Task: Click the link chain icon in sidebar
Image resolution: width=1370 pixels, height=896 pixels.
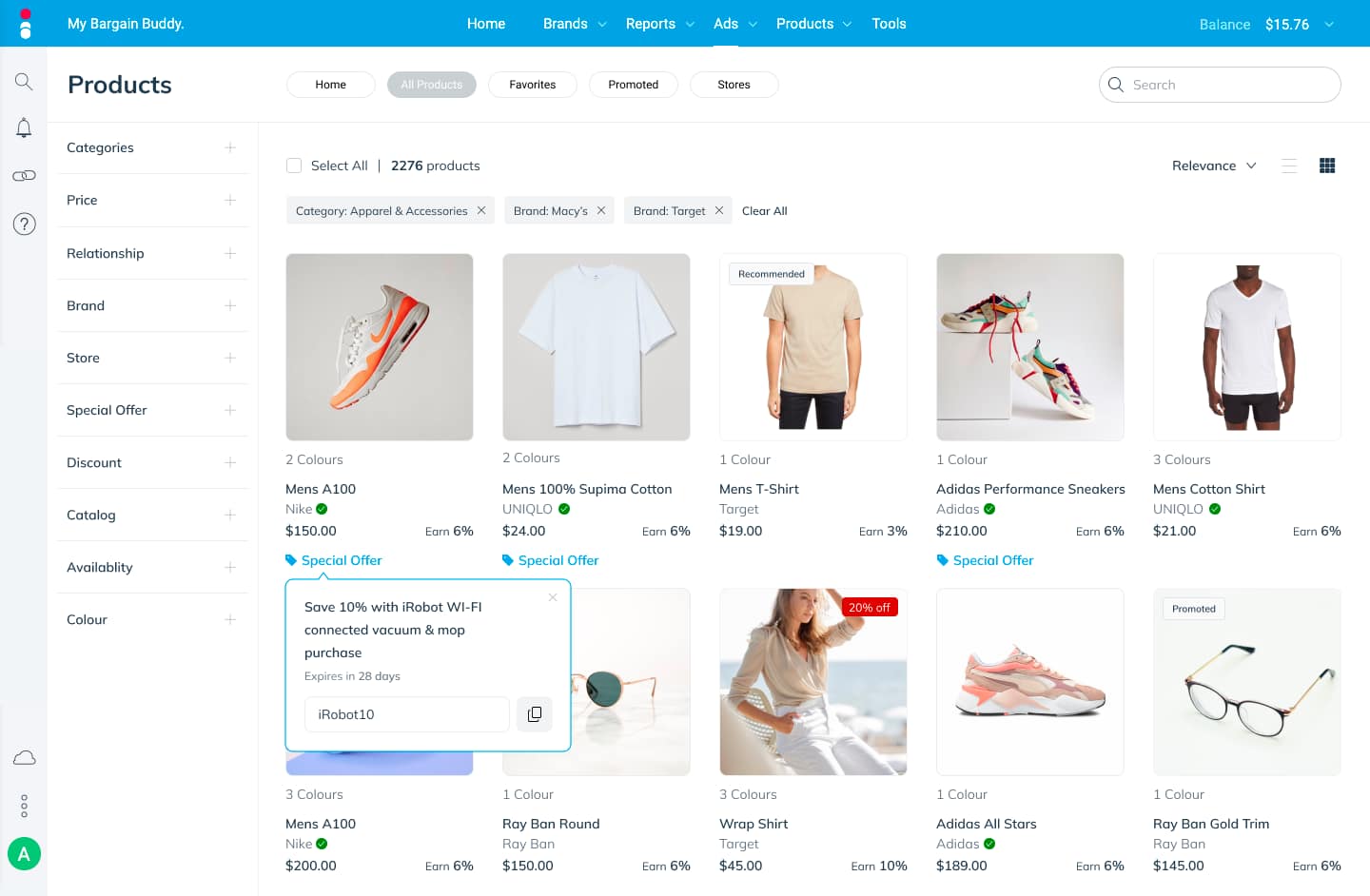Action: point(24,176)
